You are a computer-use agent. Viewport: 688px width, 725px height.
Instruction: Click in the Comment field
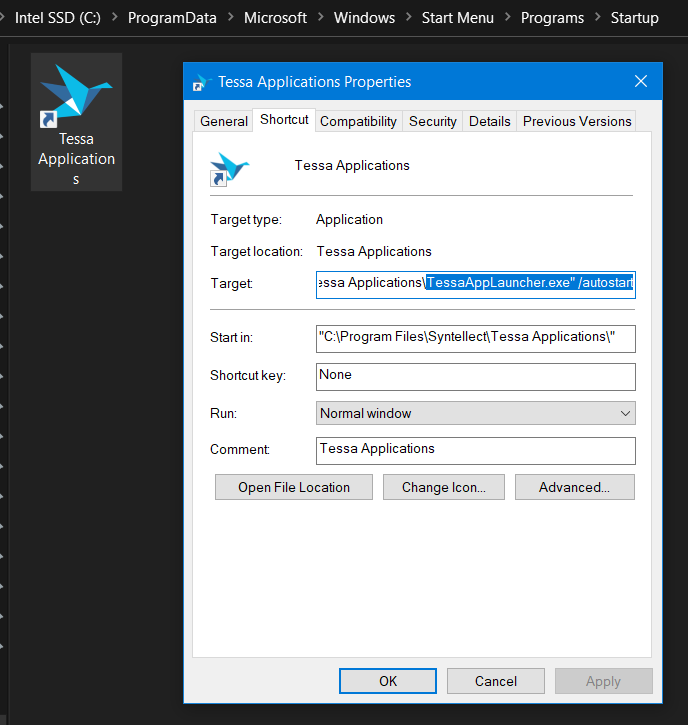click(476, 451)
